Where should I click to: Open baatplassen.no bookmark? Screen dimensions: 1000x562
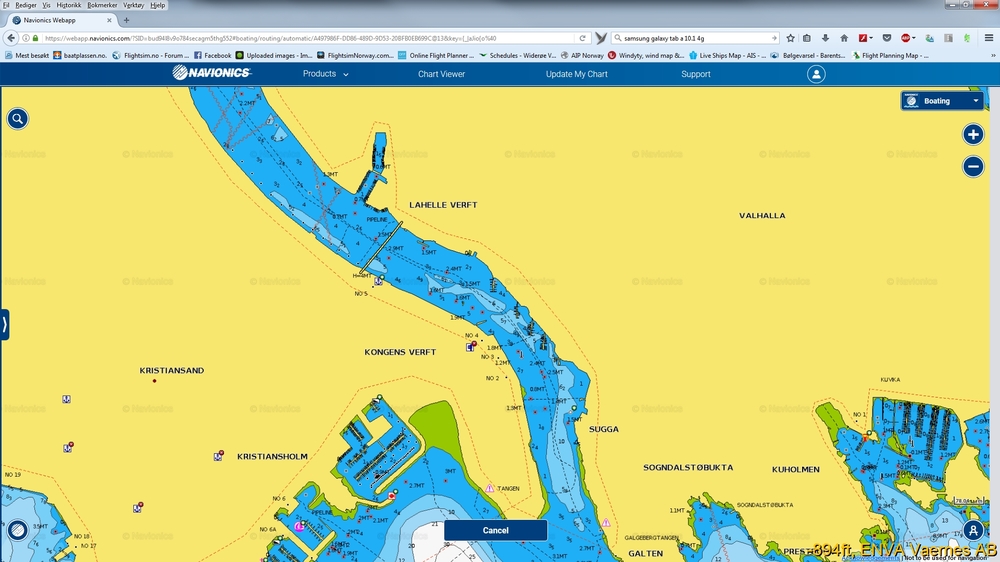[80, 55]
